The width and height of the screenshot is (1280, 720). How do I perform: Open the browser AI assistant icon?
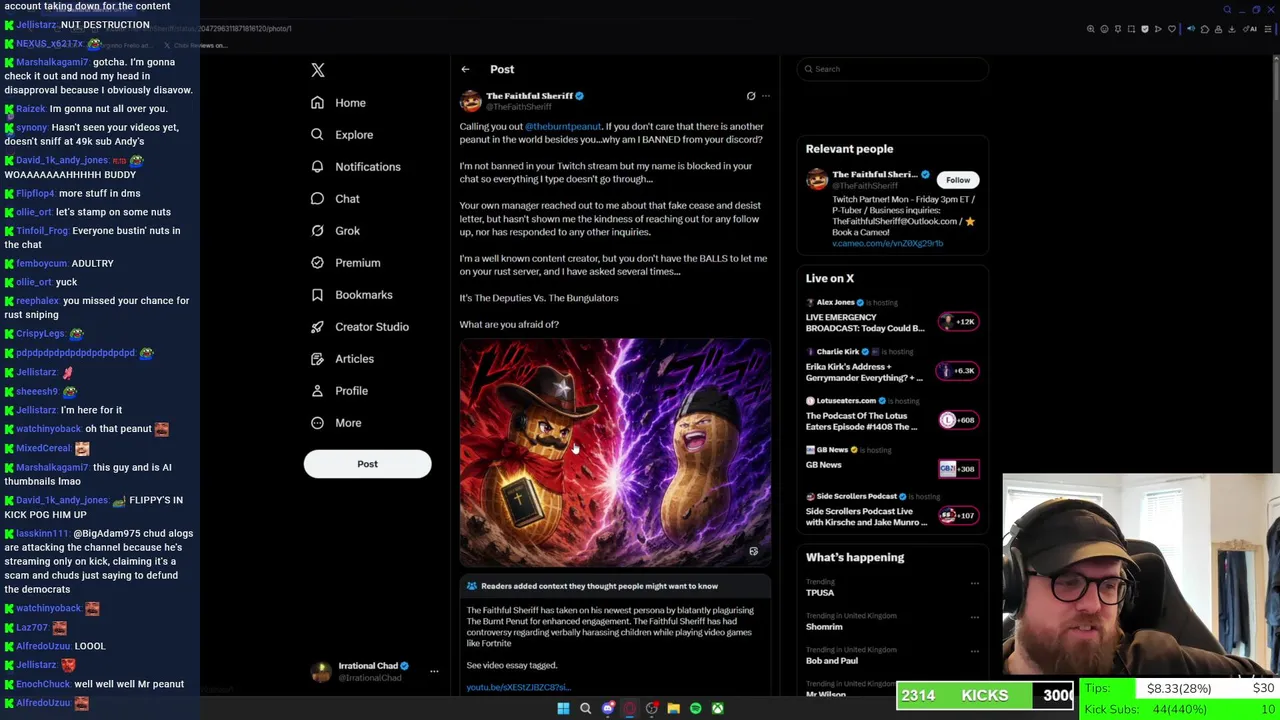[x=1250, y=29]
